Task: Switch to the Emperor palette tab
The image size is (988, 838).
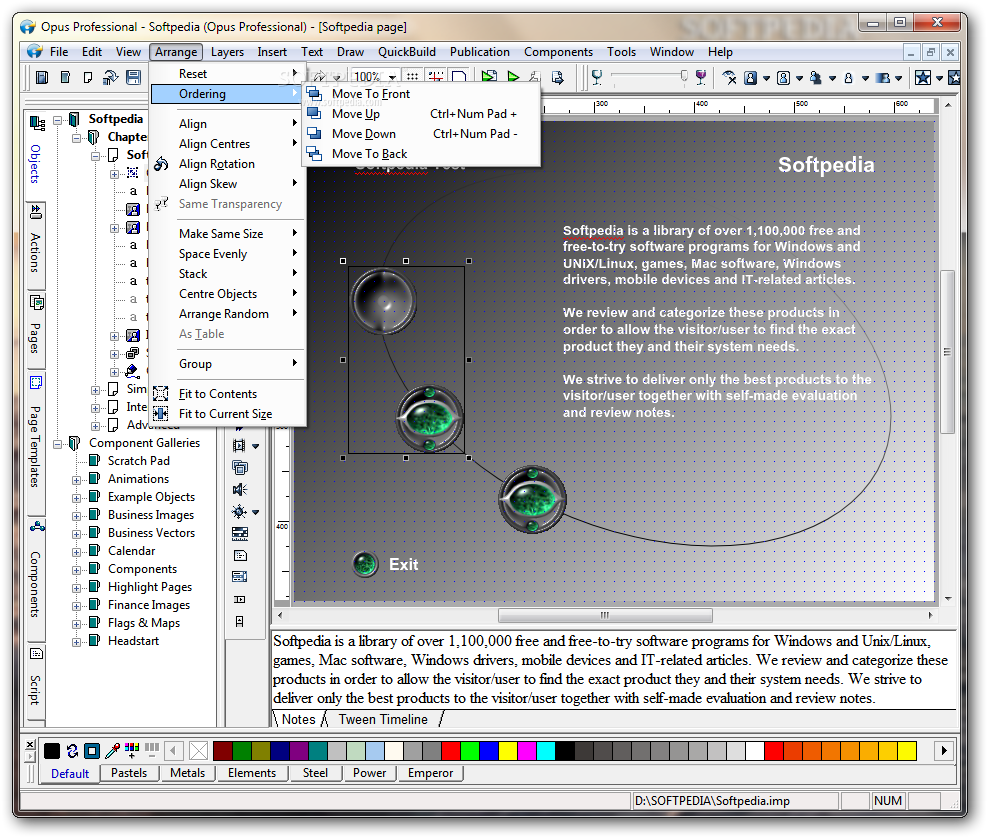Action: point(430,773)
